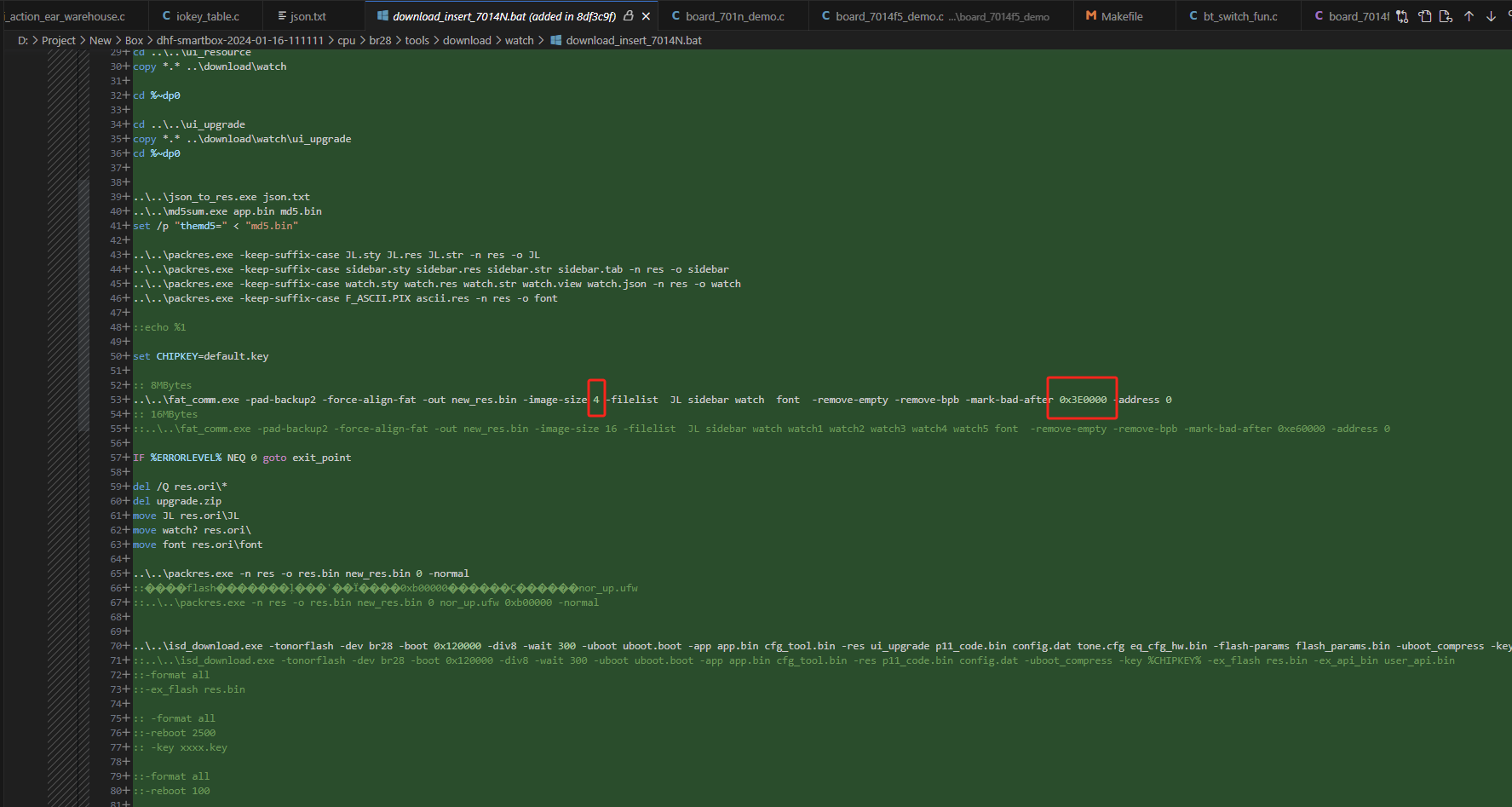Select the board_701n_demo.c tab
This screenshot has height=807, width=1512.
tap(734, 16)
